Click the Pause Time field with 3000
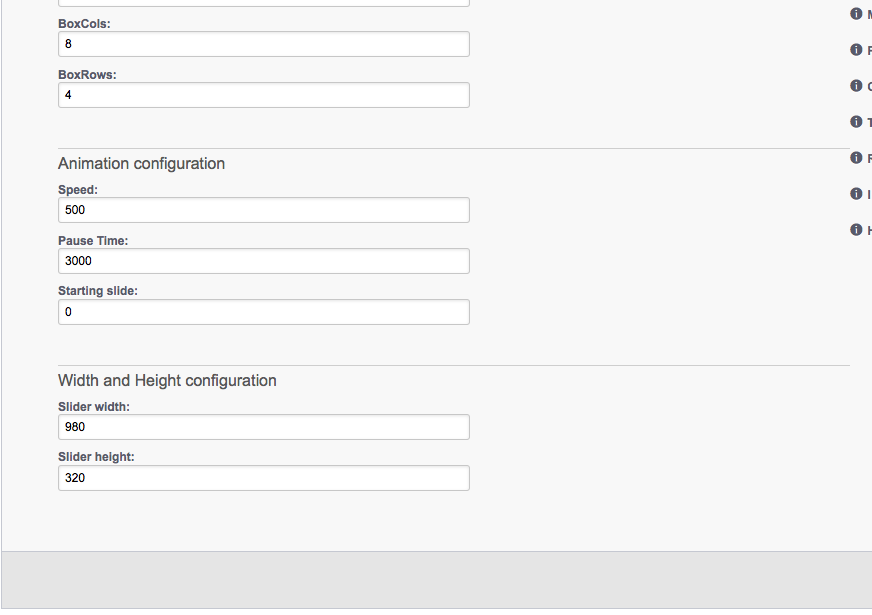Viewport: 872px width, 615px height. (264, 261)
